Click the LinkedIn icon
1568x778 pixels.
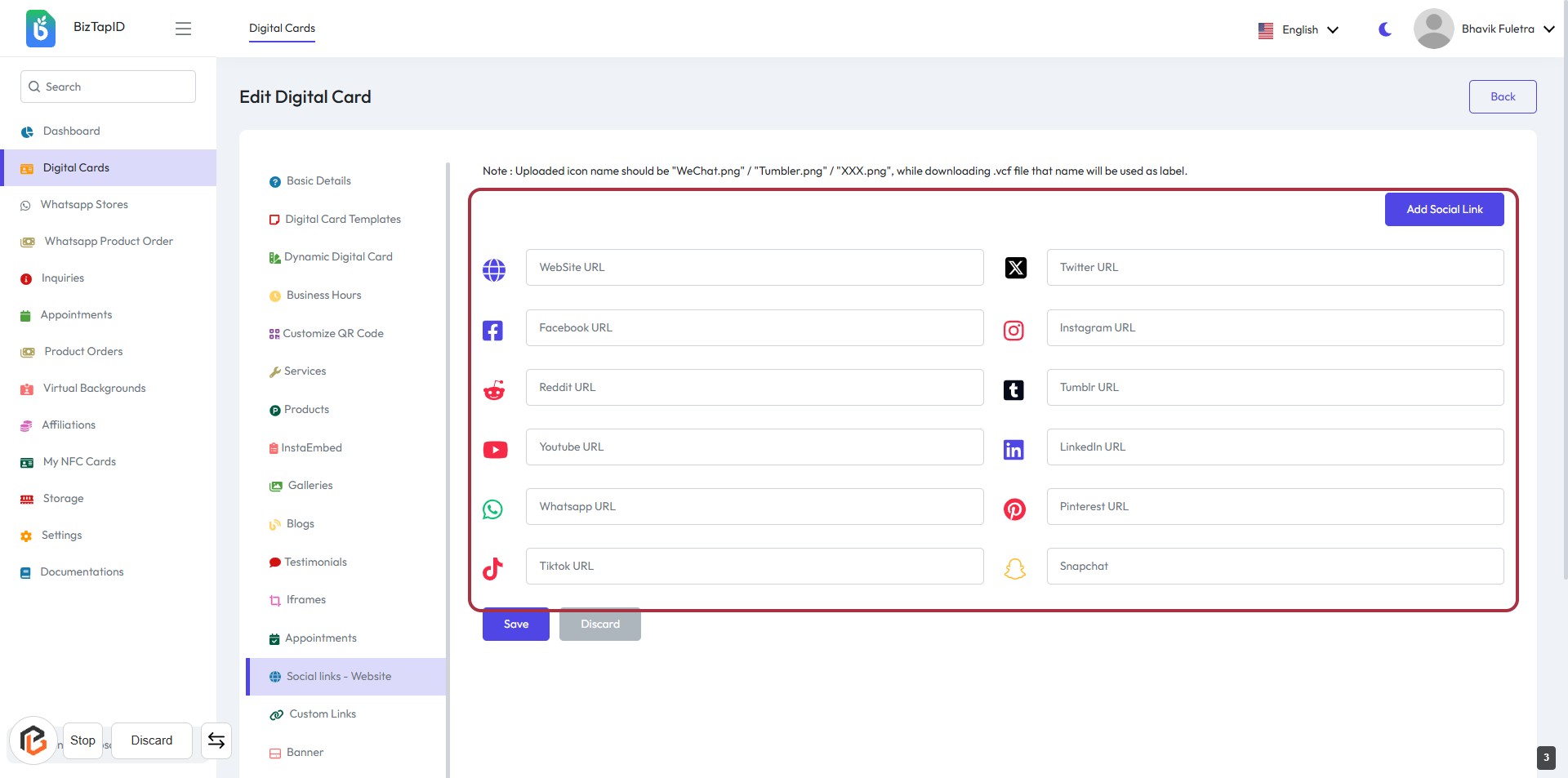pos(1013,450)
